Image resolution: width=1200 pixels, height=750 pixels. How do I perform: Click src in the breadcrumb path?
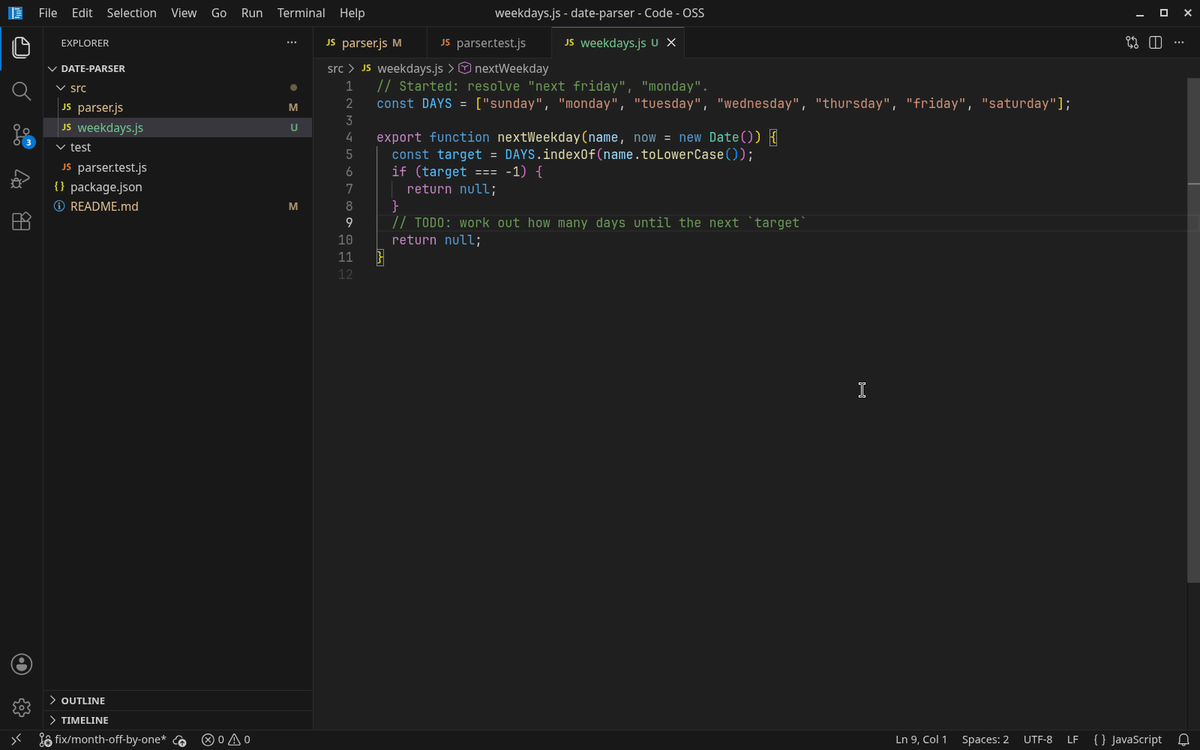[336, 69]
